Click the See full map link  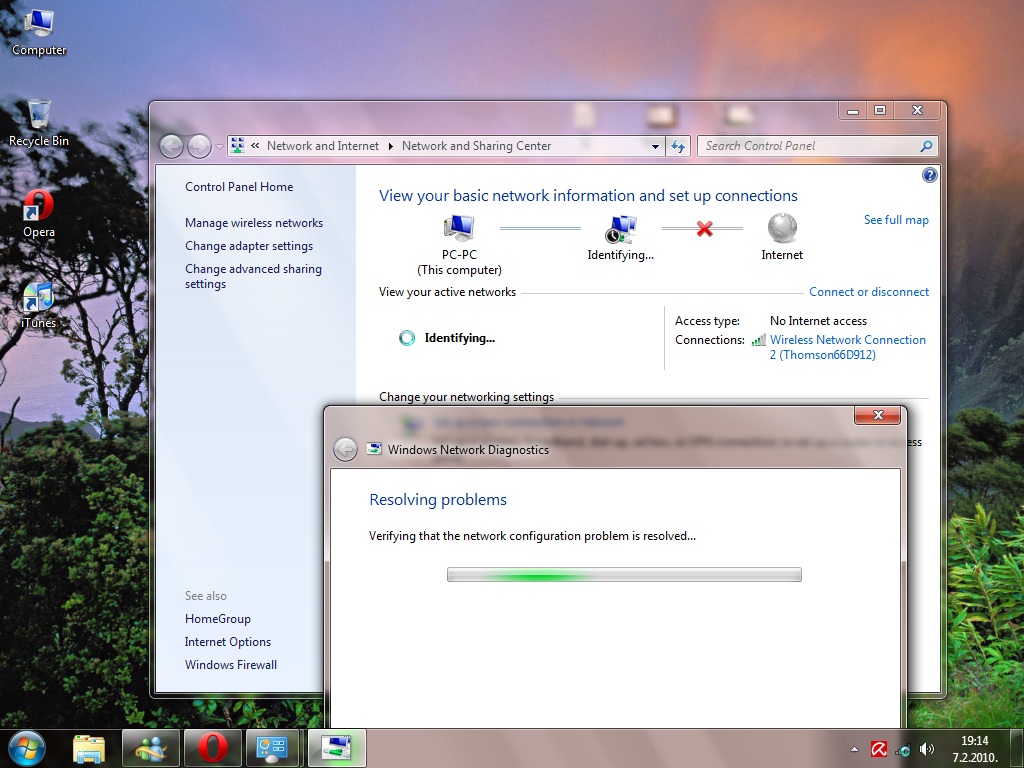coord(896,220)
